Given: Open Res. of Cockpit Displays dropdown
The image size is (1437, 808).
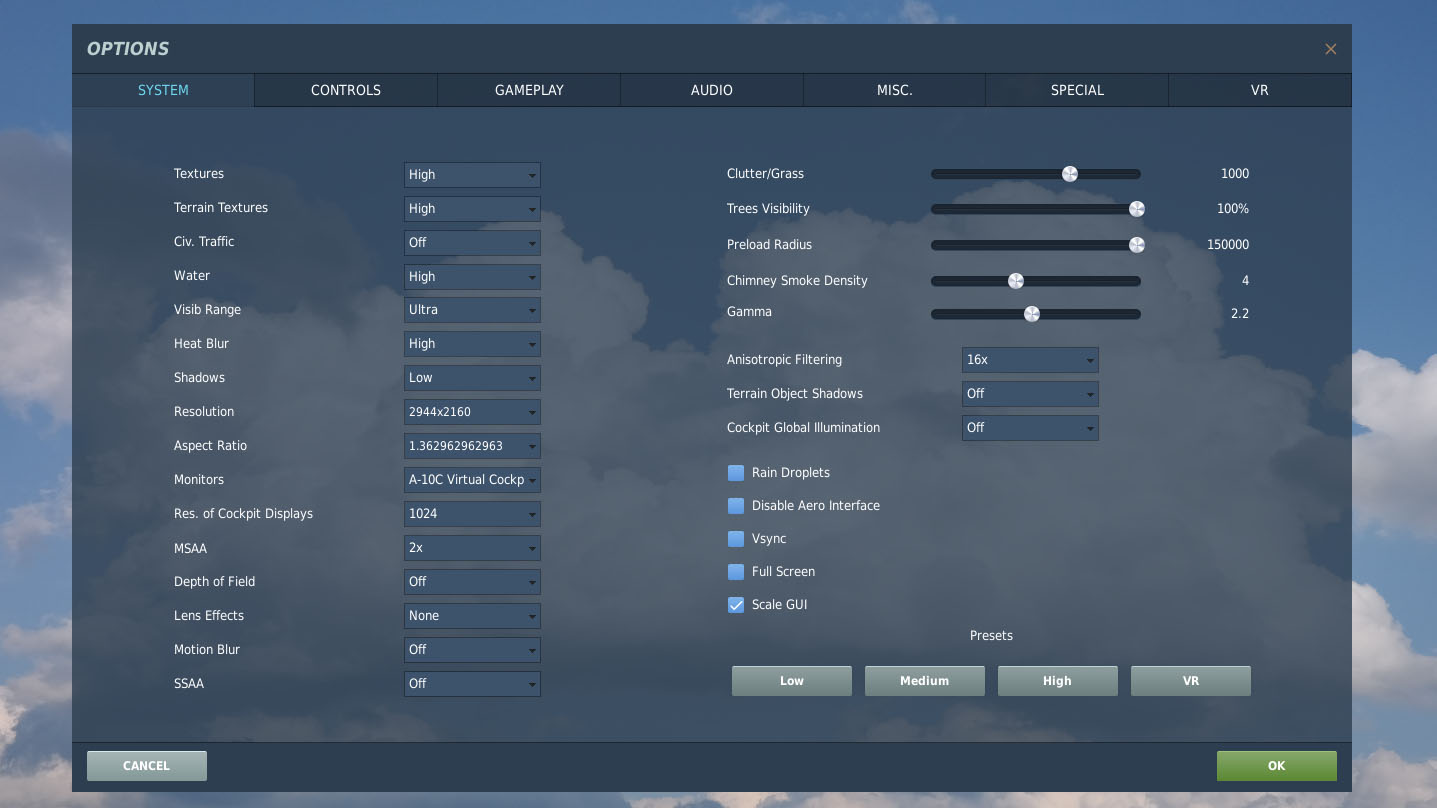Looking at the screenshot, I should 472,514.
